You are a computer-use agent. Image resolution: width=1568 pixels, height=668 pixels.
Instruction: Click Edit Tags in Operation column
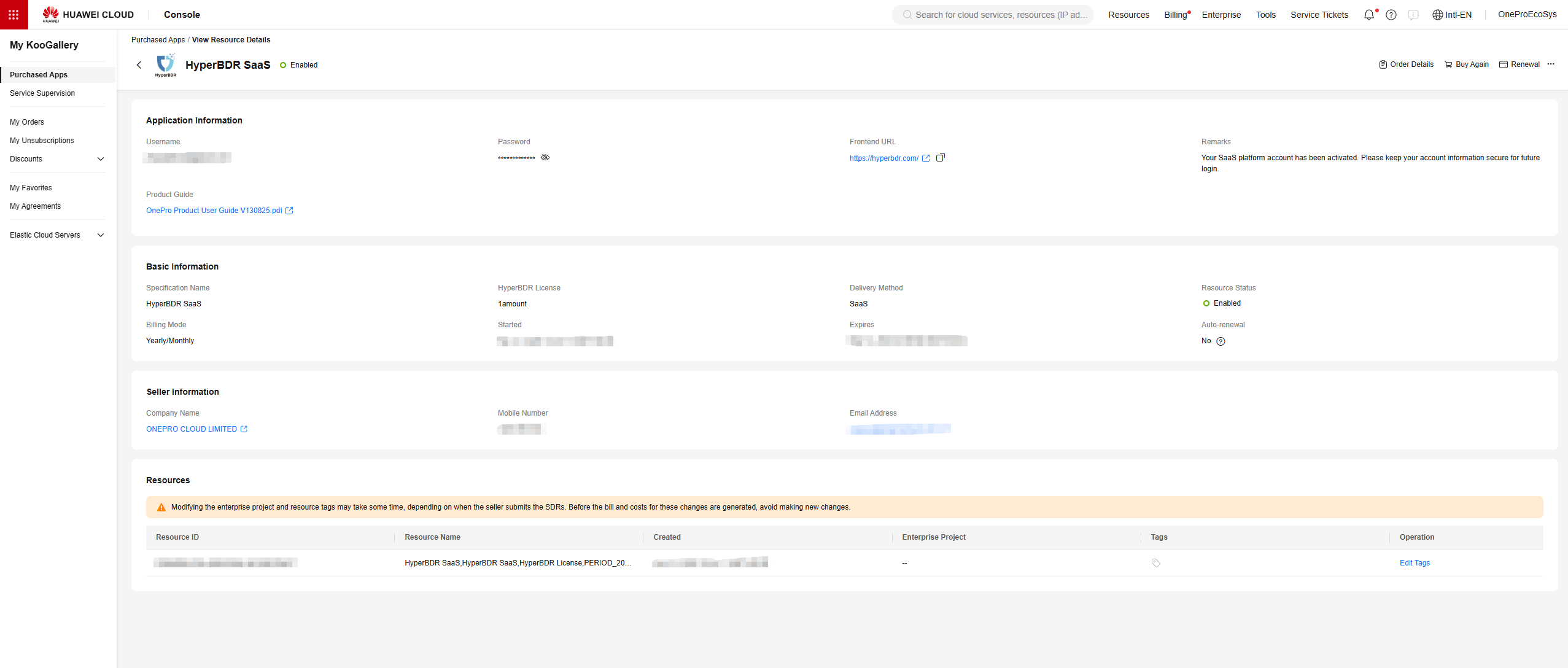coord(1415,563)
